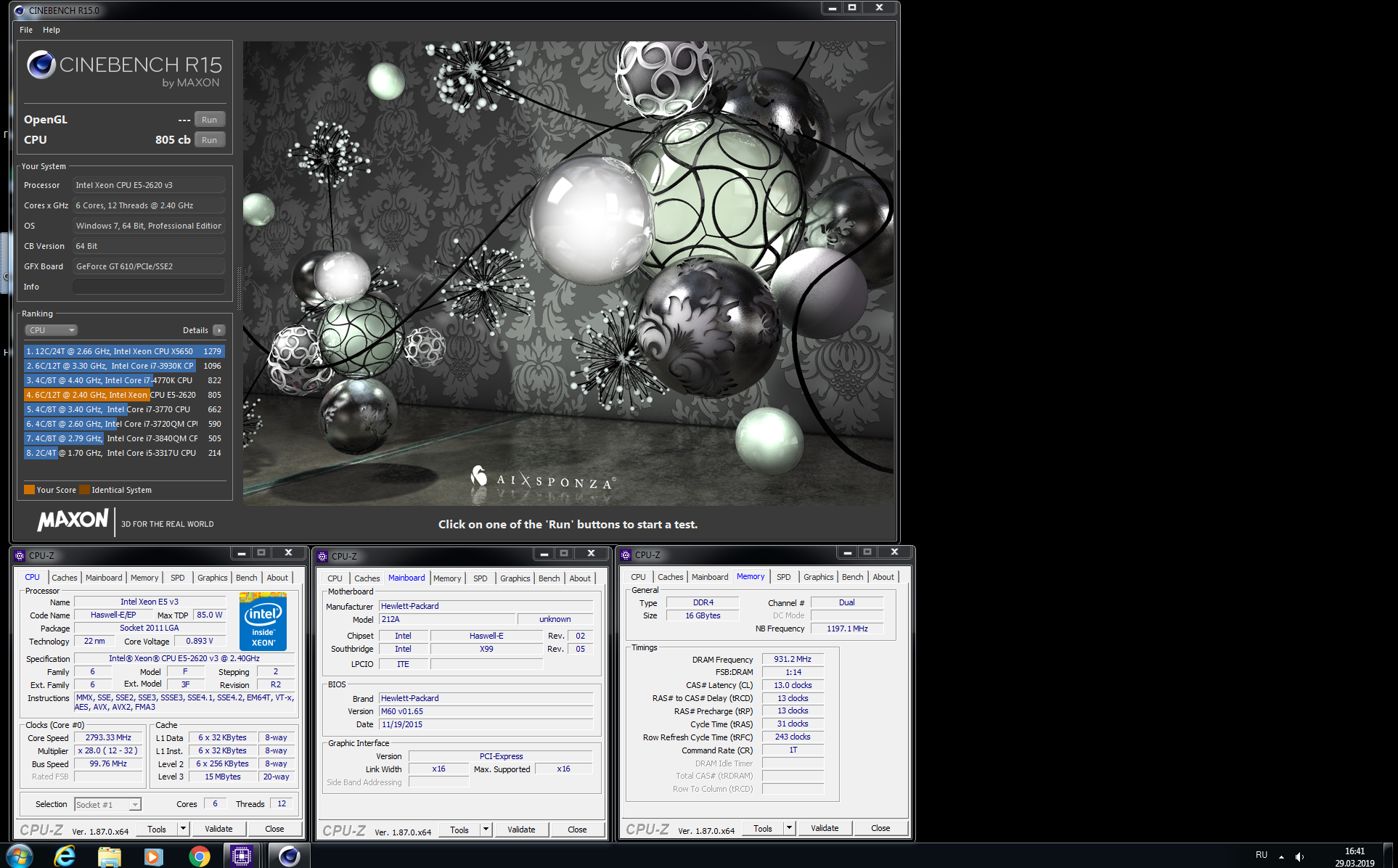
Task: Select highlighted ranking row E5-2620 805
Action: point(124,395)
